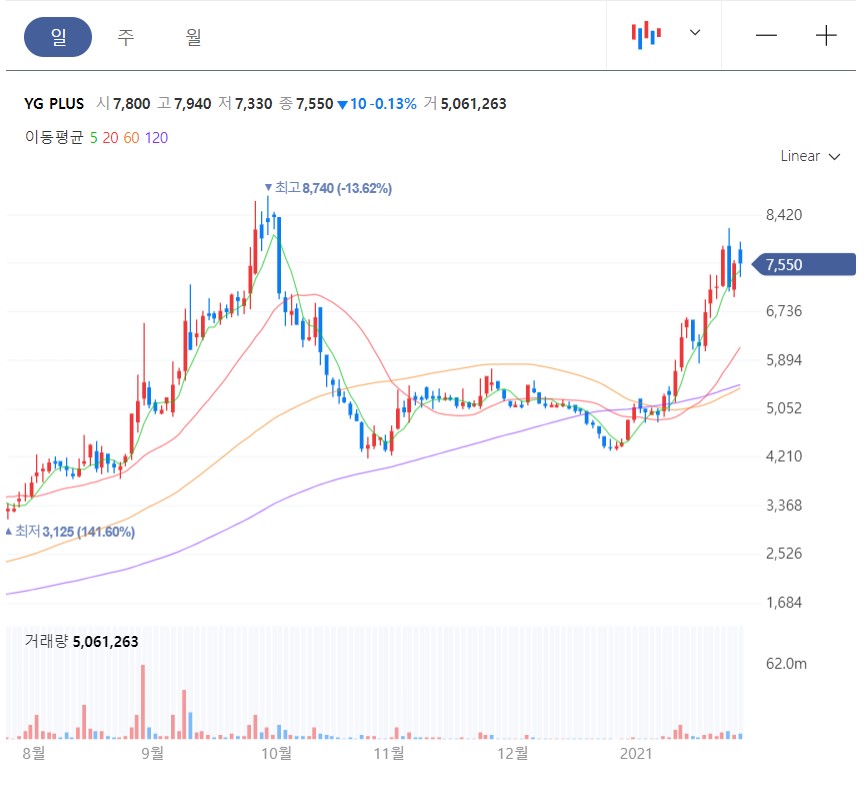
Task: Zoom out the chart with minus icon
Action: coord(766,35)
